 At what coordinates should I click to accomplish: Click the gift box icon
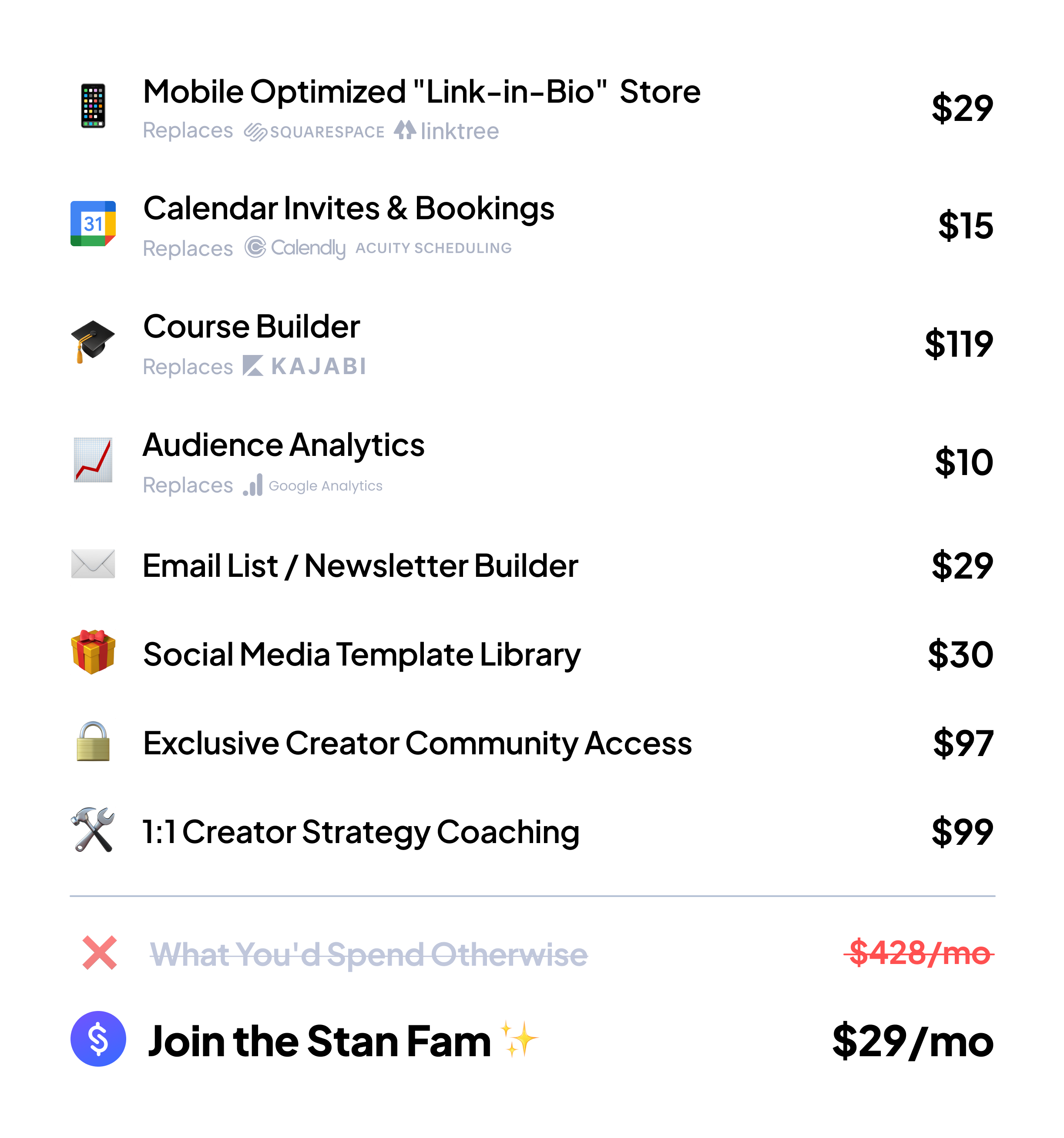[93, 652]
